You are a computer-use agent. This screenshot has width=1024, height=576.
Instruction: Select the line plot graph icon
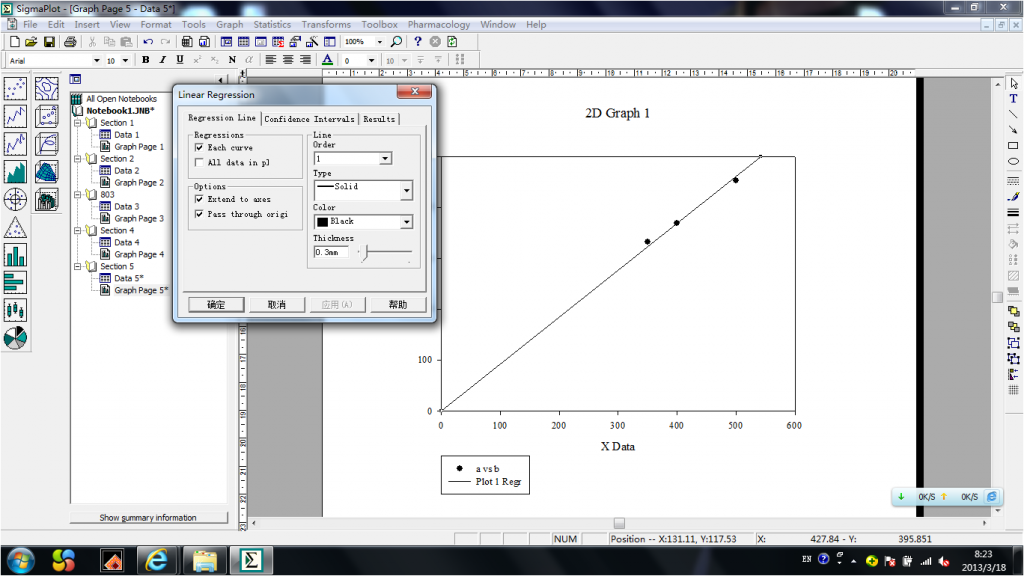click(15, 116)
